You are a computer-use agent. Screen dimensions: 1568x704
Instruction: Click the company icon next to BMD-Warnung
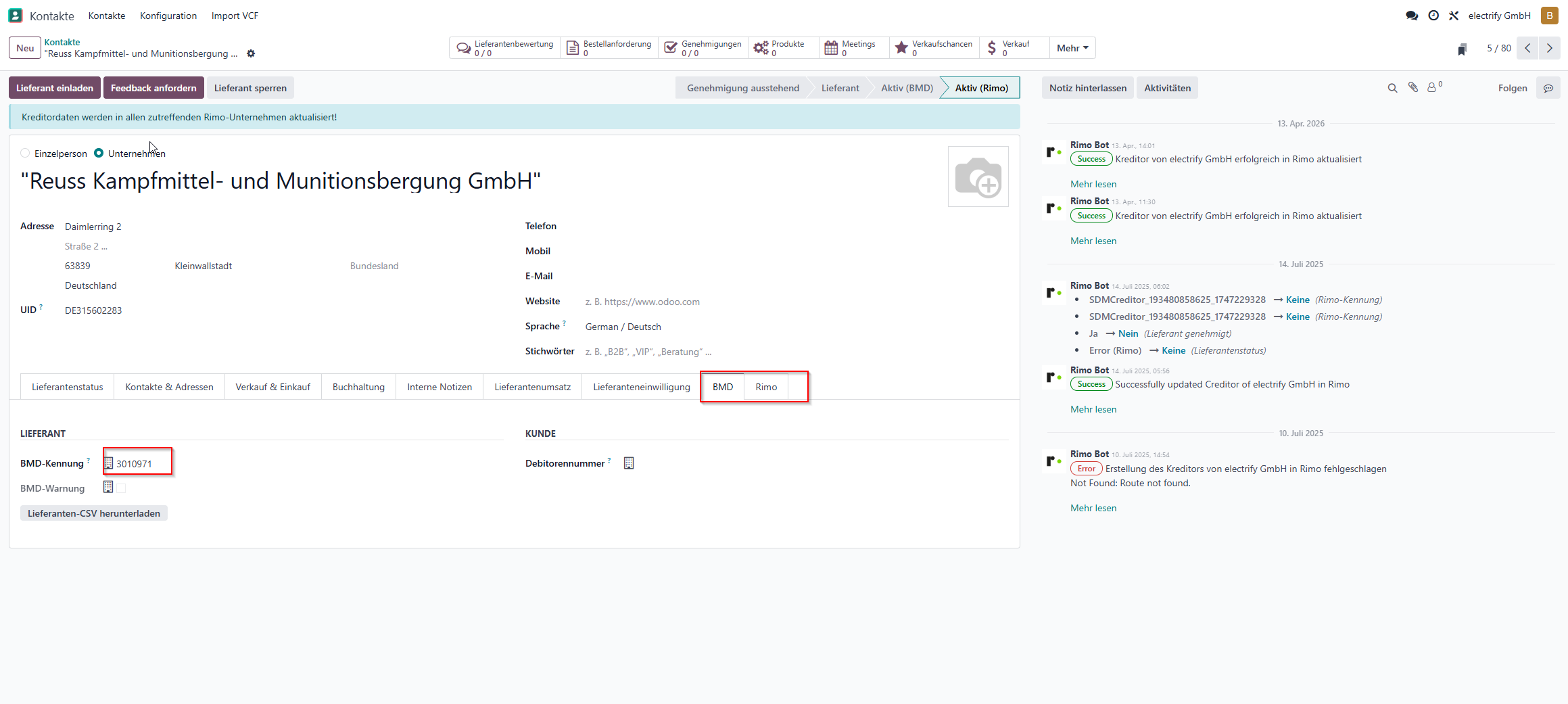108,487
